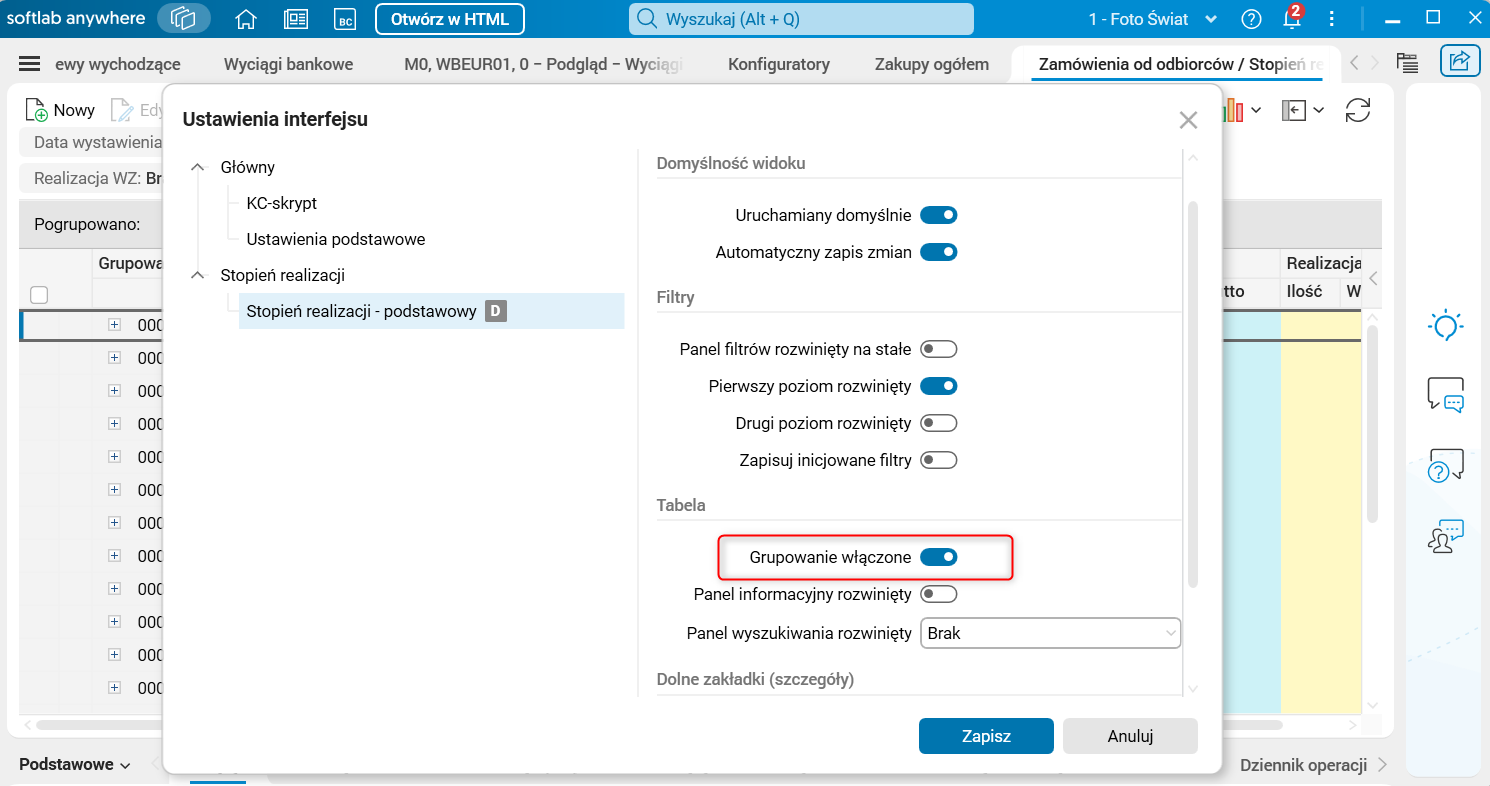Image resolution: width=1490 pixels, height=786 pixels.
Task: Switch to the Konfiguratory tab
Action: click(x=778, y=64)
